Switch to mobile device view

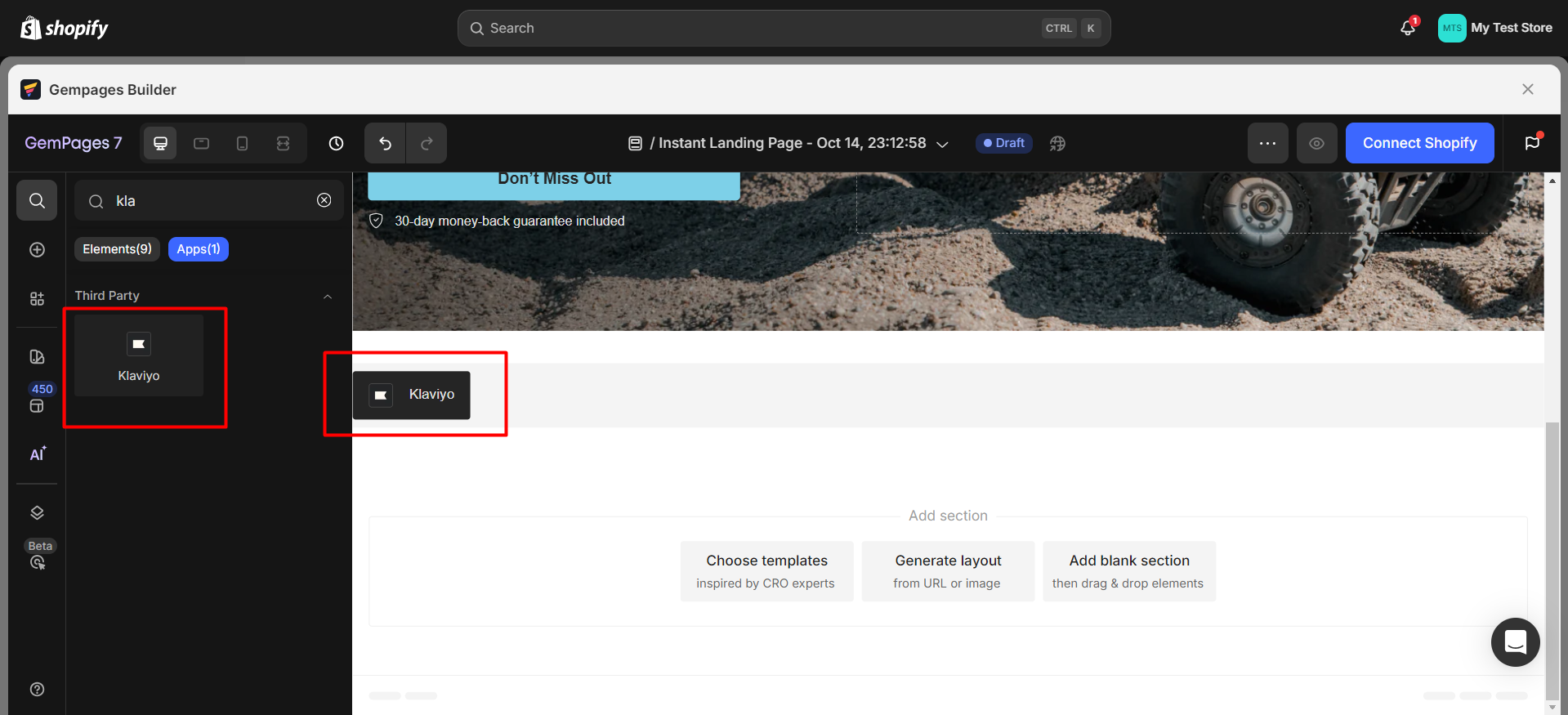(x=242, y=144)
